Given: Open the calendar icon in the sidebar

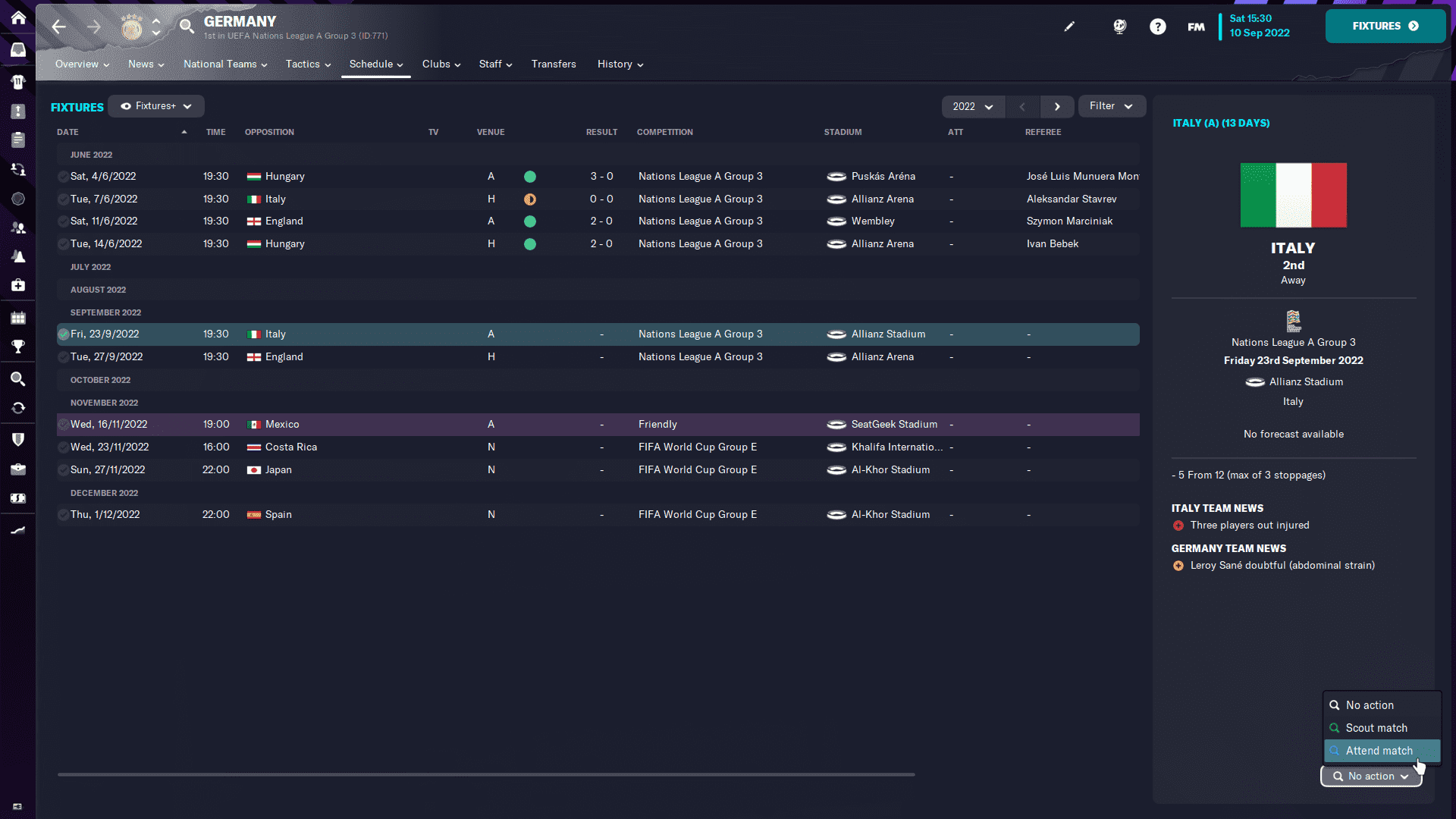Looking at the screenshot, I should pos(18,318).
